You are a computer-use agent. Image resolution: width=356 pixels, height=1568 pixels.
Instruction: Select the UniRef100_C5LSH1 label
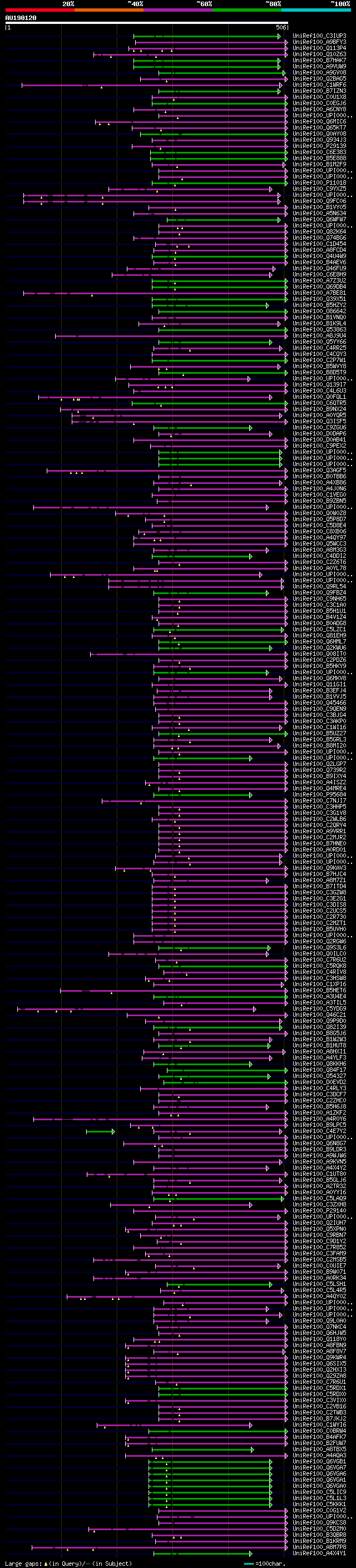click(319, 1284)
